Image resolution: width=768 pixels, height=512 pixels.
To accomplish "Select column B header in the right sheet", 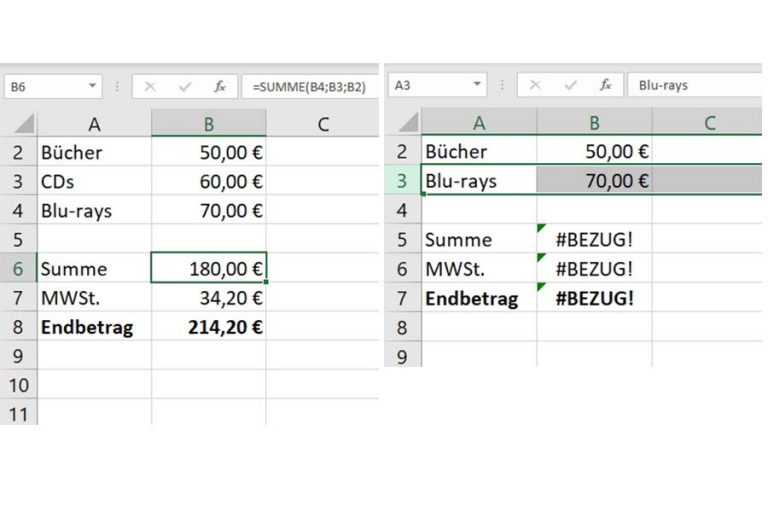I will [x=594, y=123].
